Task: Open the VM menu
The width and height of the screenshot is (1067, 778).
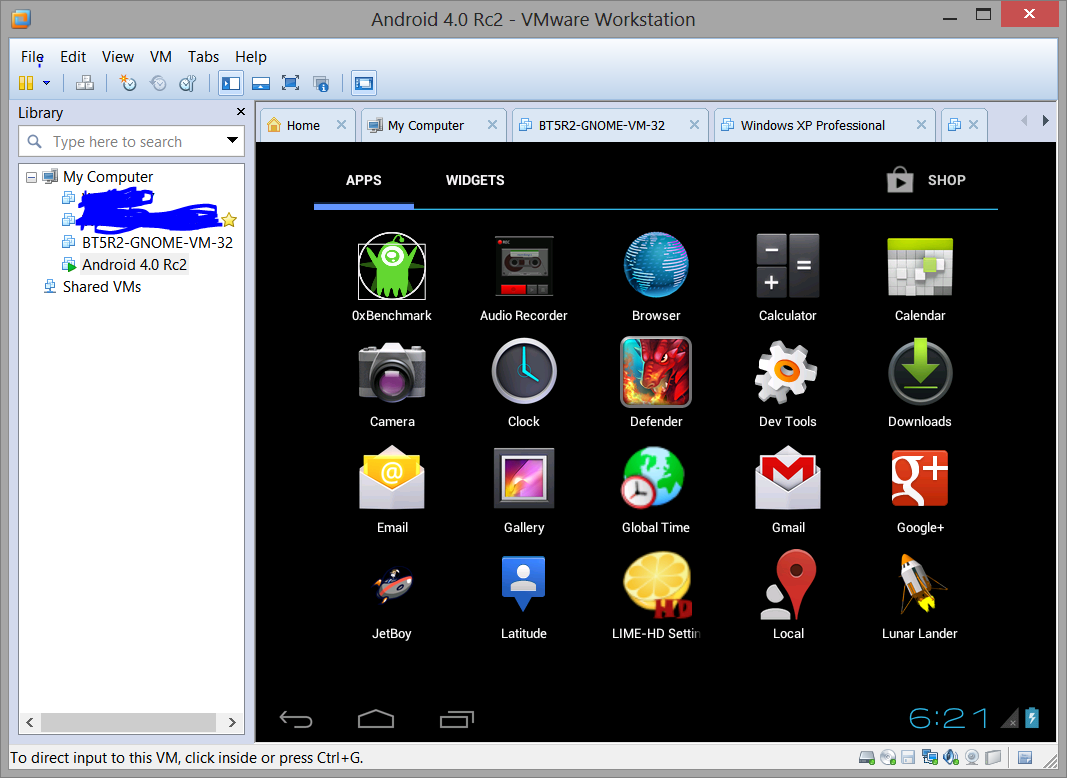Action: [160, 56]
